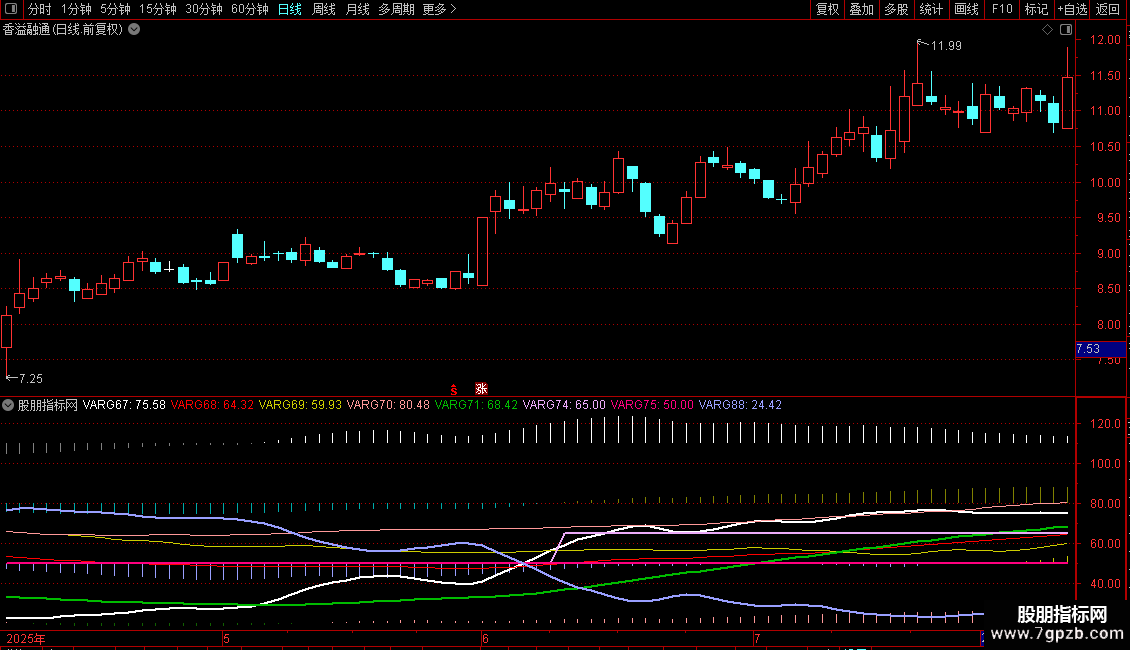Toggle the side panel icon at chart top-right
This screenshot has width=1130, height=650.
(1066, 30)
